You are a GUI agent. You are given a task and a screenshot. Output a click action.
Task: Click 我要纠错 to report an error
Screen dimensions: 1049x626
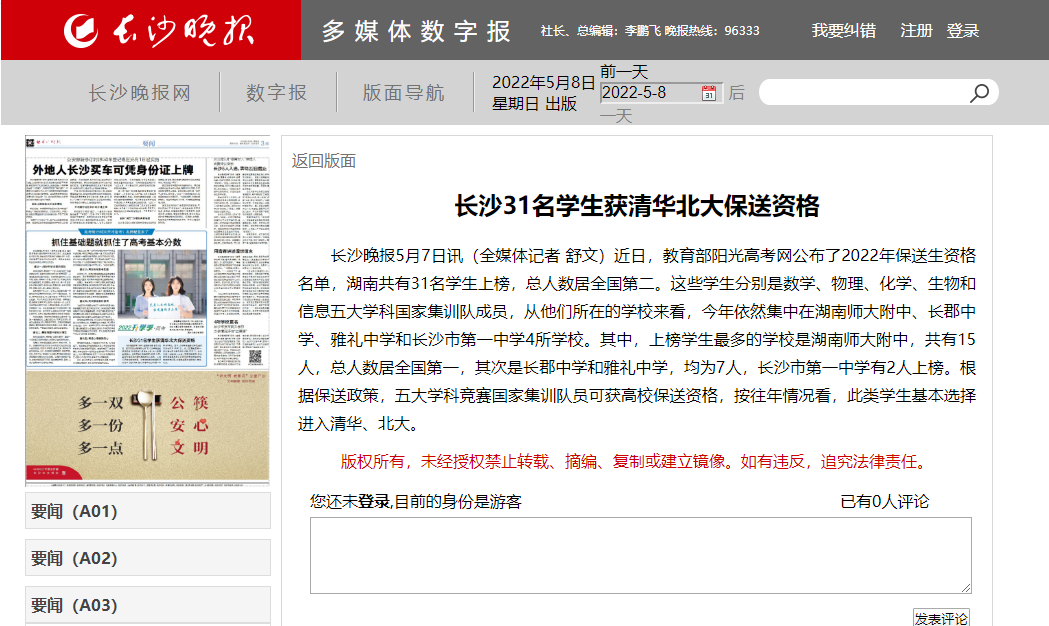click(x=843, y=31)
